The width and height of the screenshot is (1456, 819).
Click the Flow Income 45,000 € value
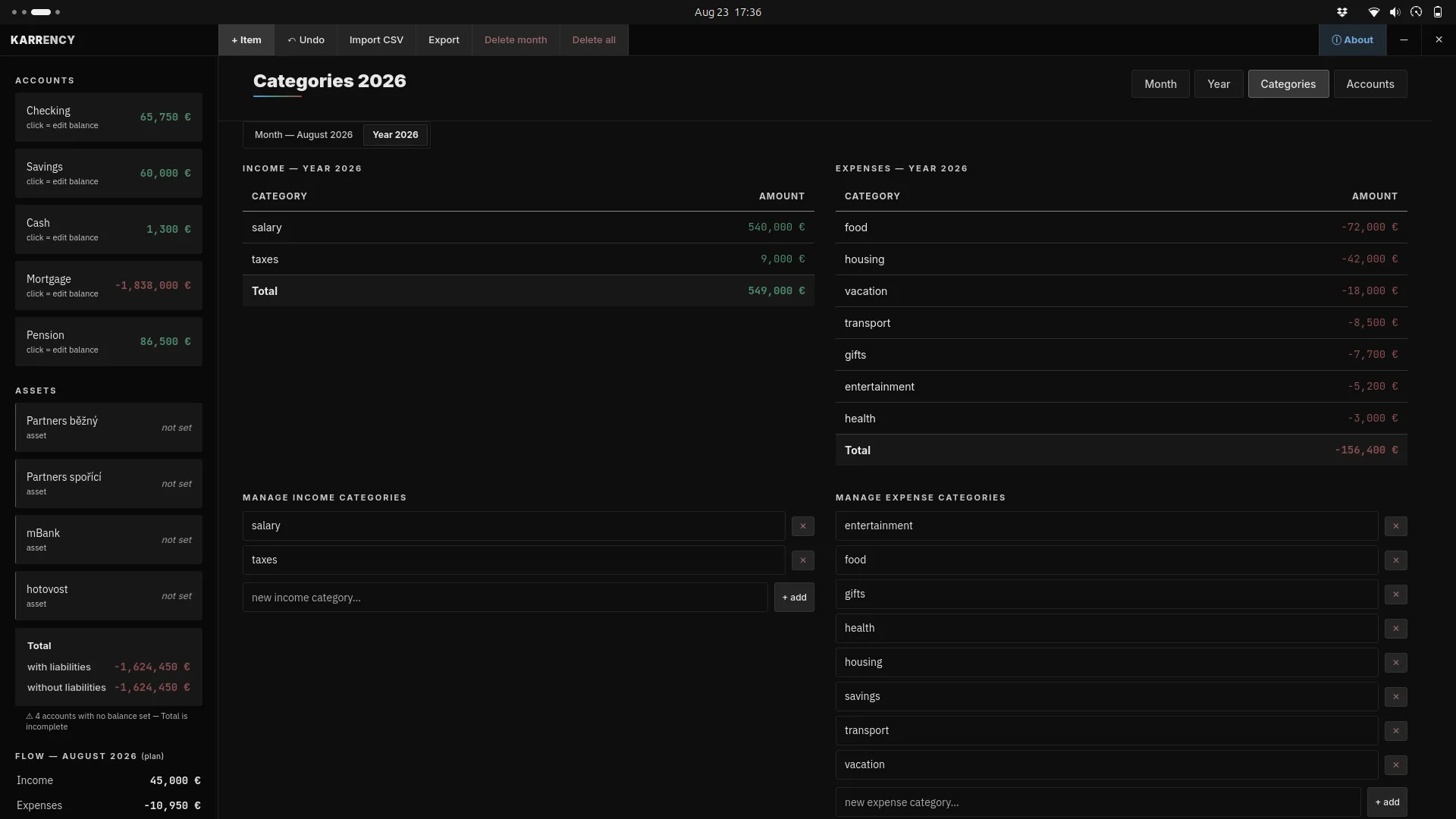(175, 781)
